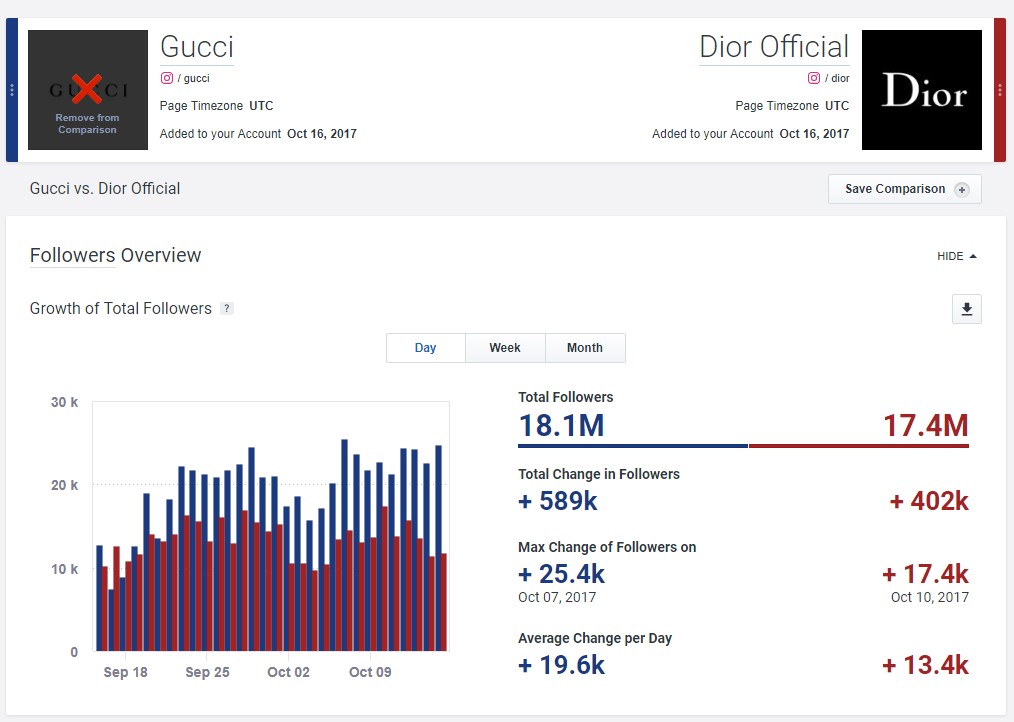Viewport: 1014px width, 722px height.
Task: Click the /gucci Instagram handle
Action: pyautogui.click(x=195, y=78)
